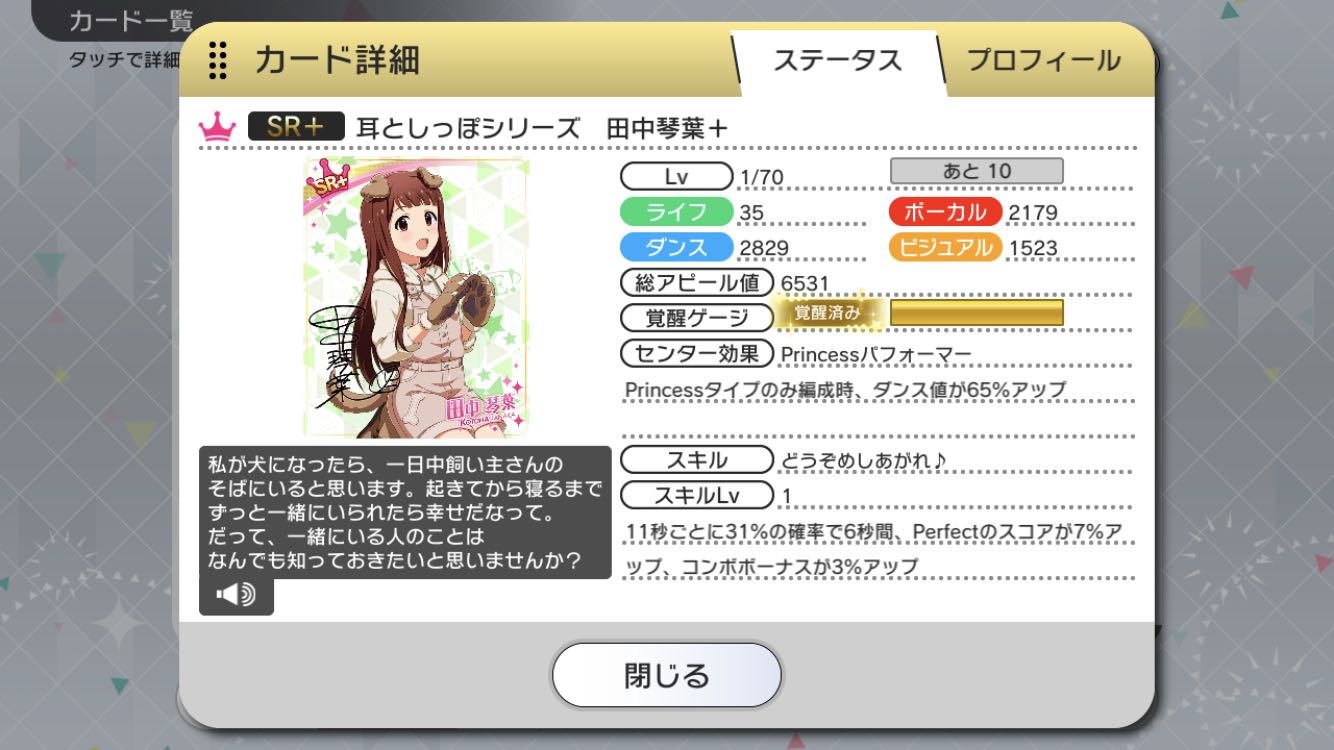Tap the gold awakening gauge bar
This screenshot has width=1334, height=750.
click(x=976, y=313)
